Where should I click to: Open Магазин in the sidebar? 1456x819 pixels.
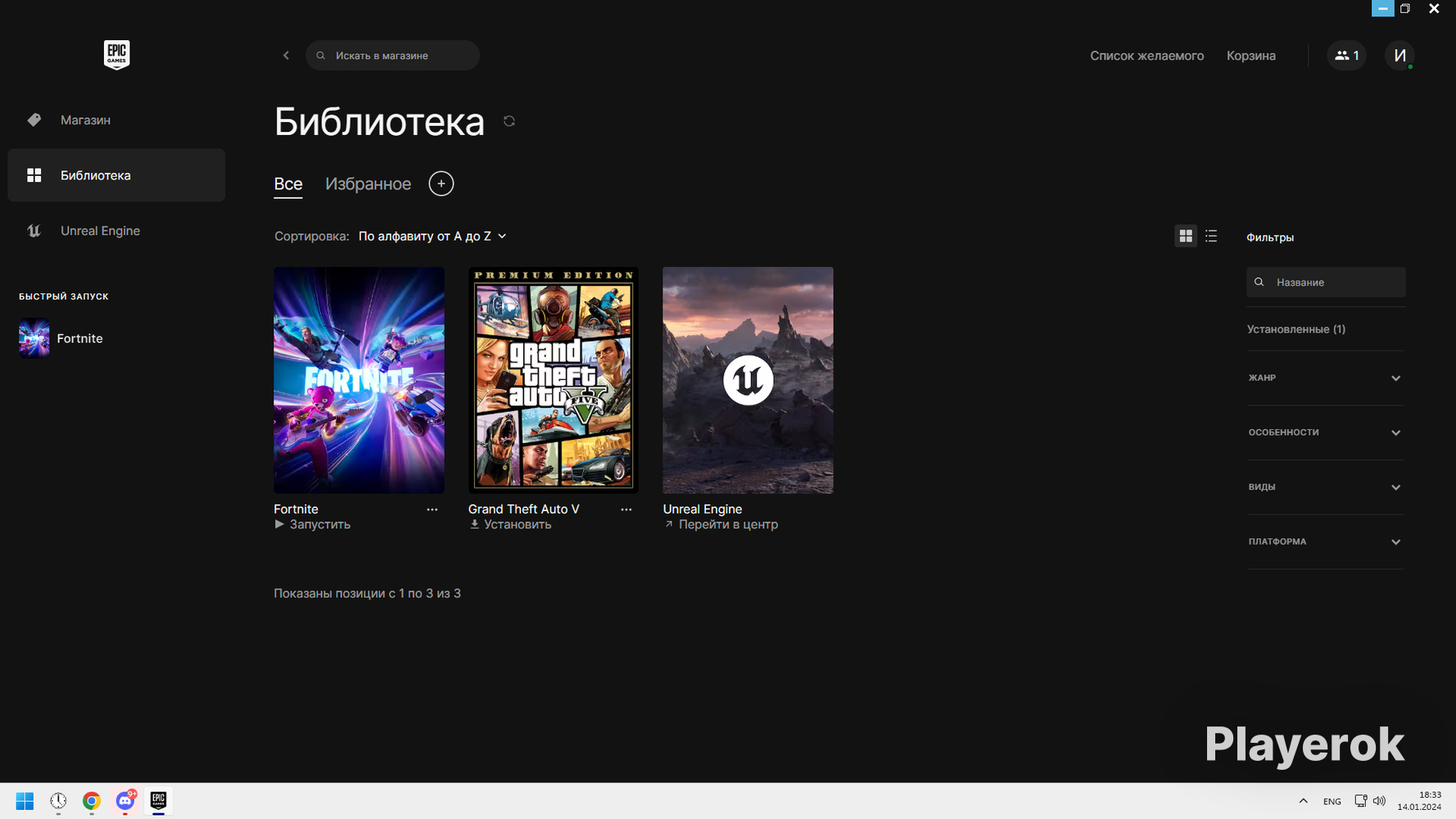pyautogui.click(x=116, y=120)
